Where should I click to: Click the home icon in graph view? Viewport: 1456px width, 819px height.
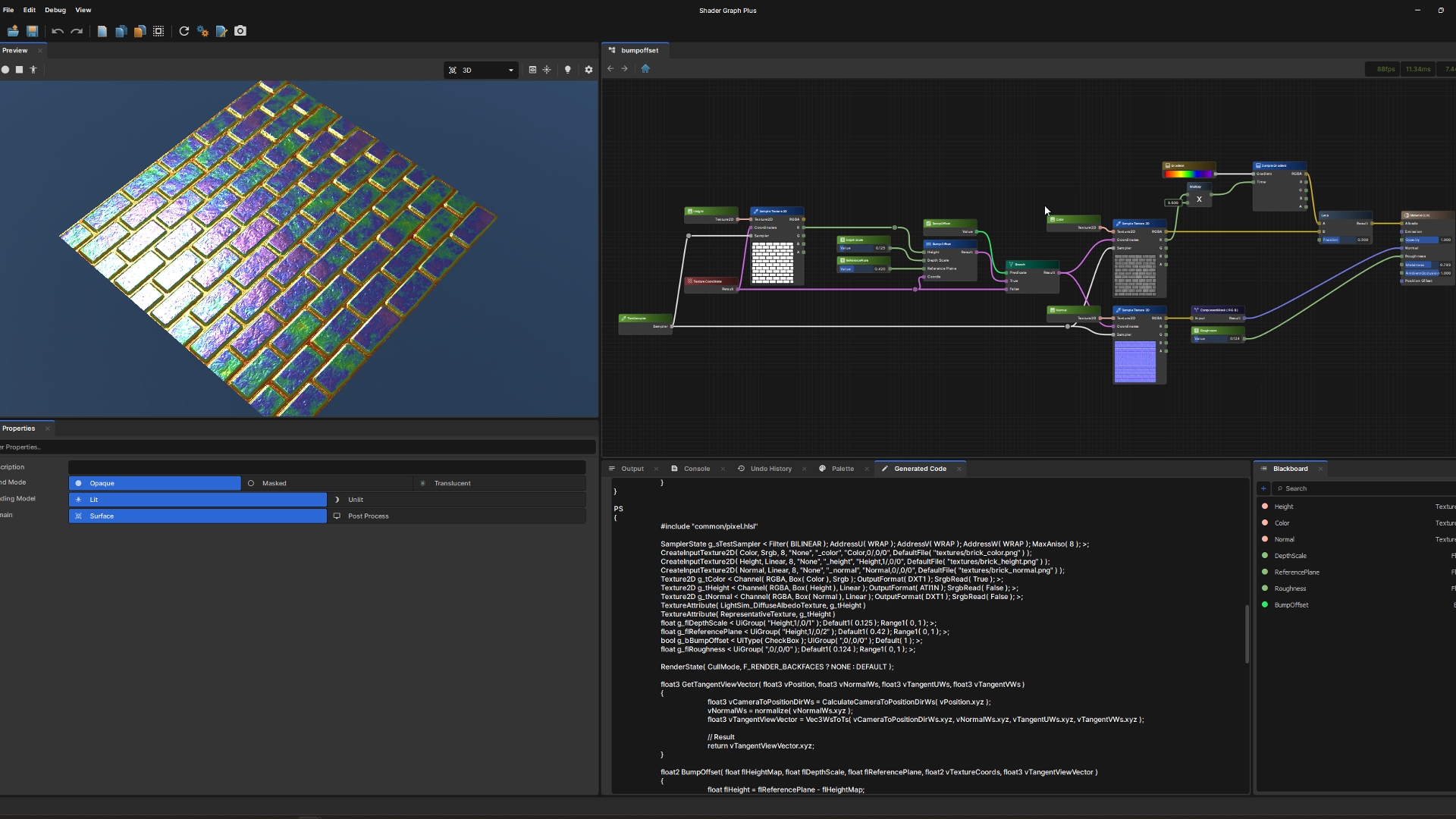[x=645, y=69]
